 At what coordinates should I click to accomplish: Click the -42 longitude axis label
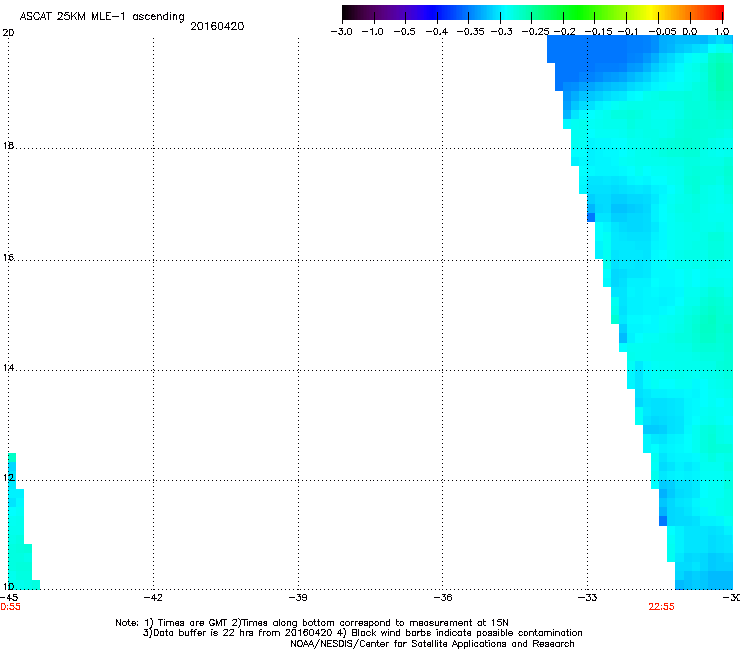coord(153,598)
